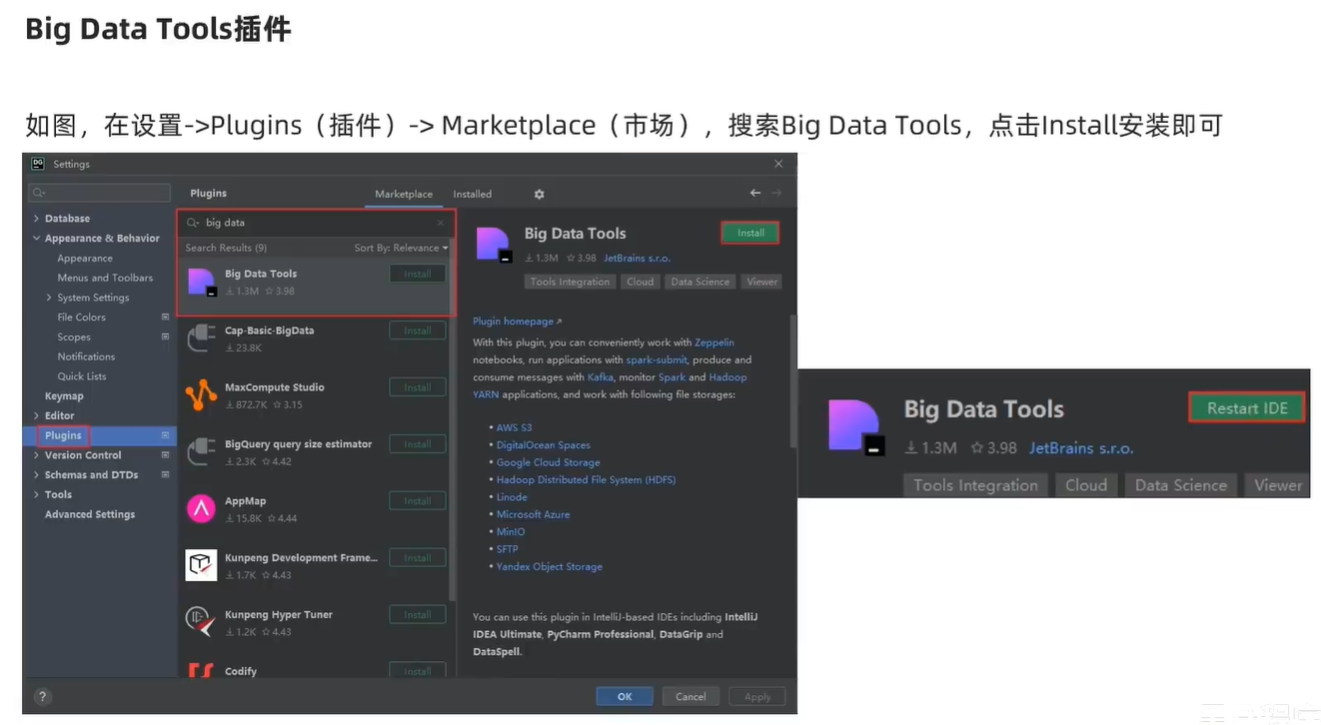This screenshot has height=725, width=1321.
Task: Click the plugin search box with big data
Action: point(315,223)
